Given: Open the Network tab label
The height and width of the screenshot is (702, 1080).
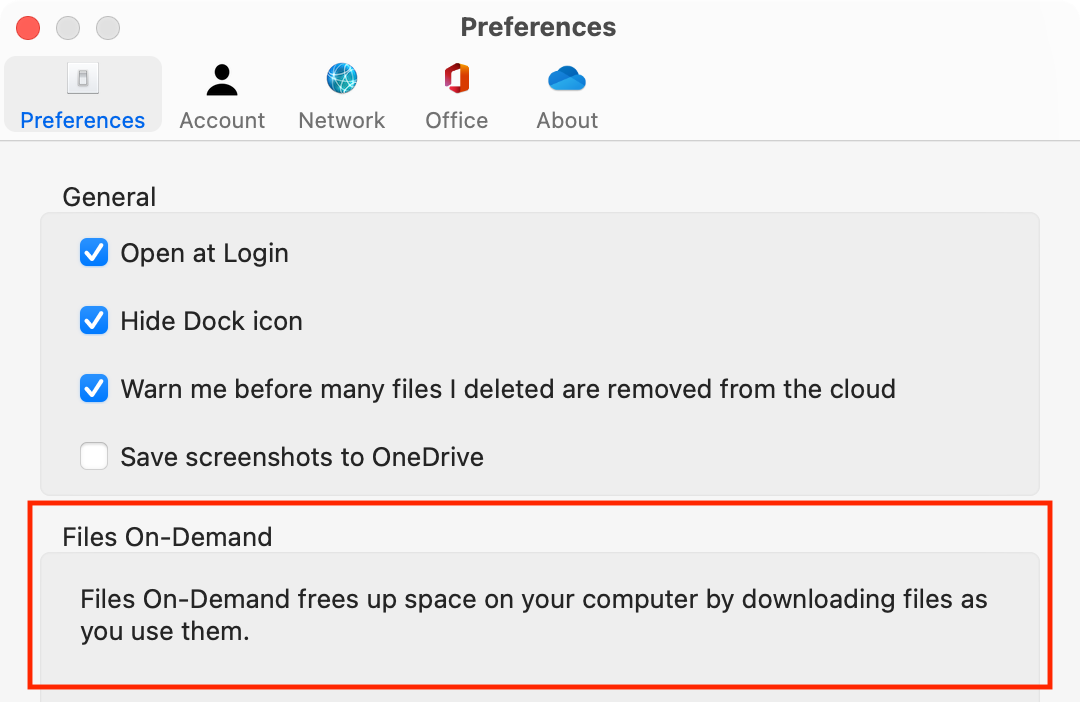Looking at the screenshot, I should coord(342,120).
